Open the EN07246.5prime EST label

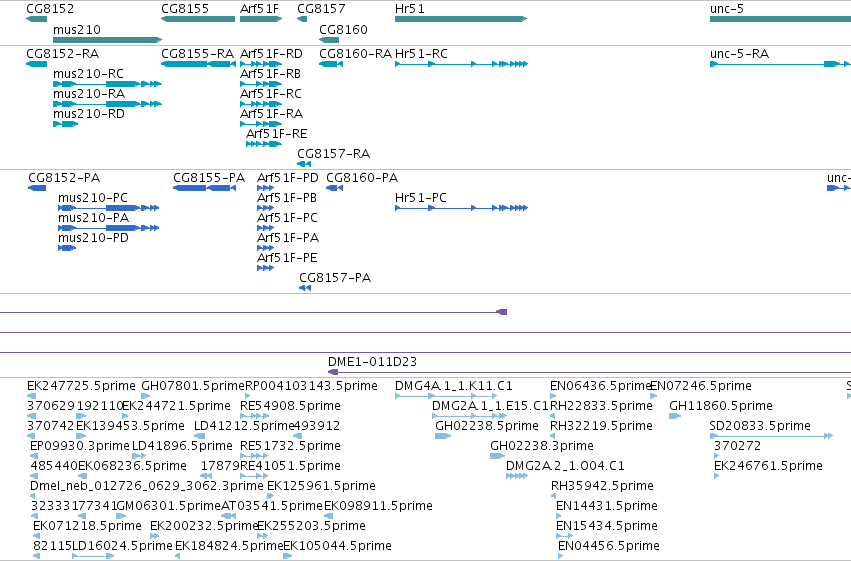[701, 386]
